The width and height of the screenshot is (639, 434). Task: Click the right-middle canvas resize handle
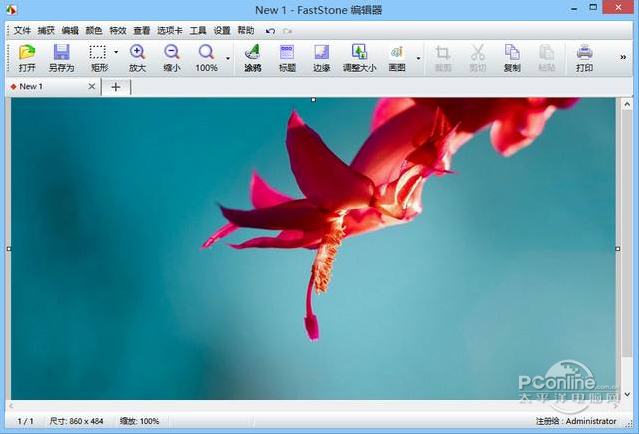(x=617, y=249)
